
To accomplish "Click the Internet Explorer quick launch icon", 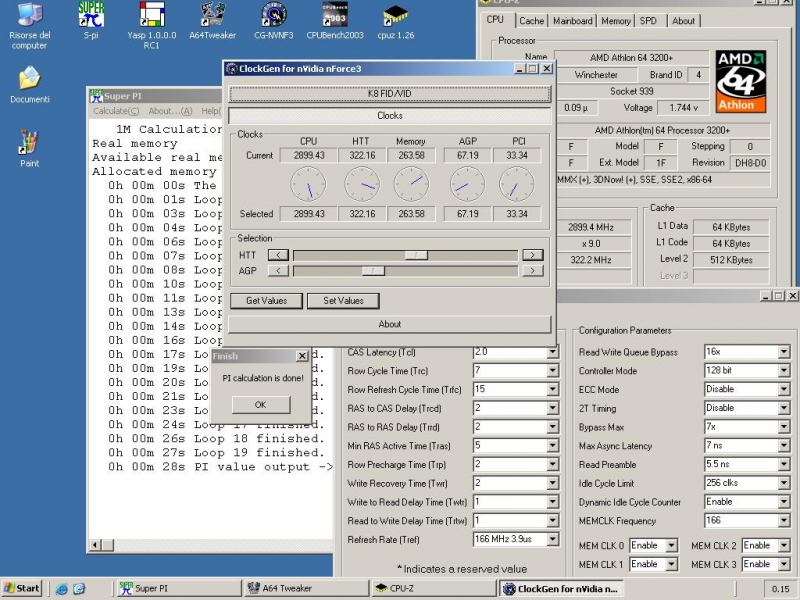I will pyautogui.click(x=61, y=588).
